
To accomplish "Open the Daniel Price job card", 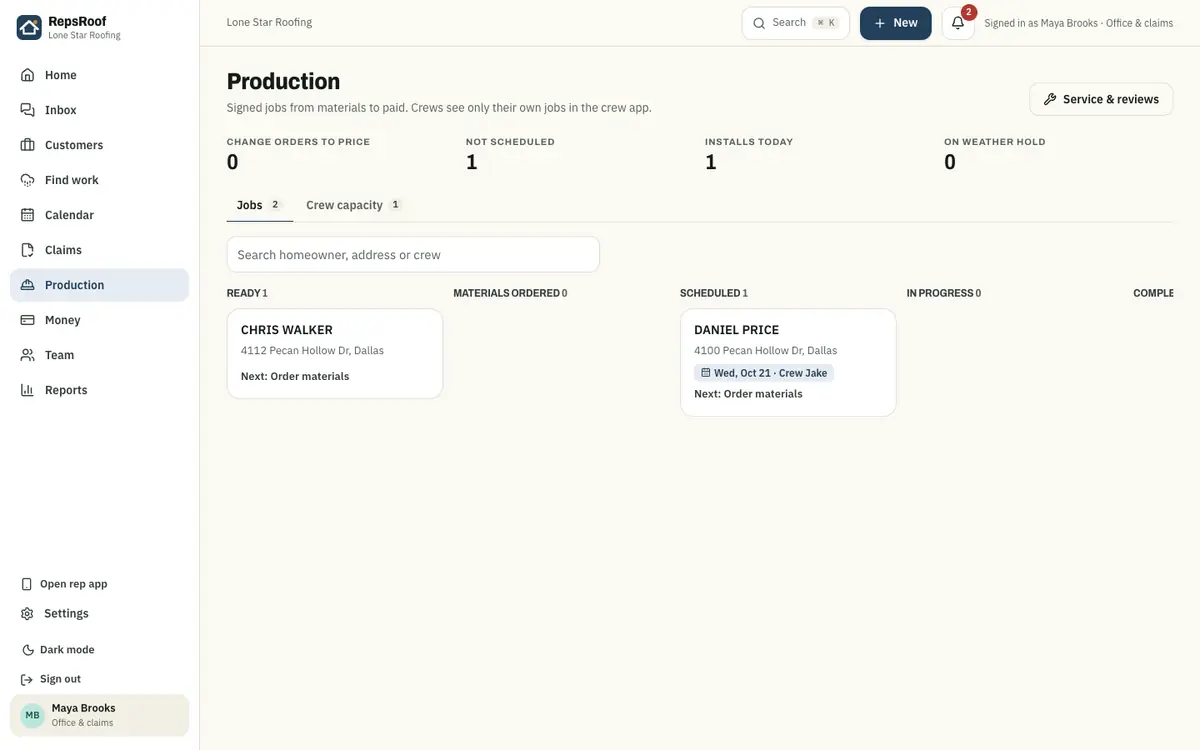I will click(788, 362).
